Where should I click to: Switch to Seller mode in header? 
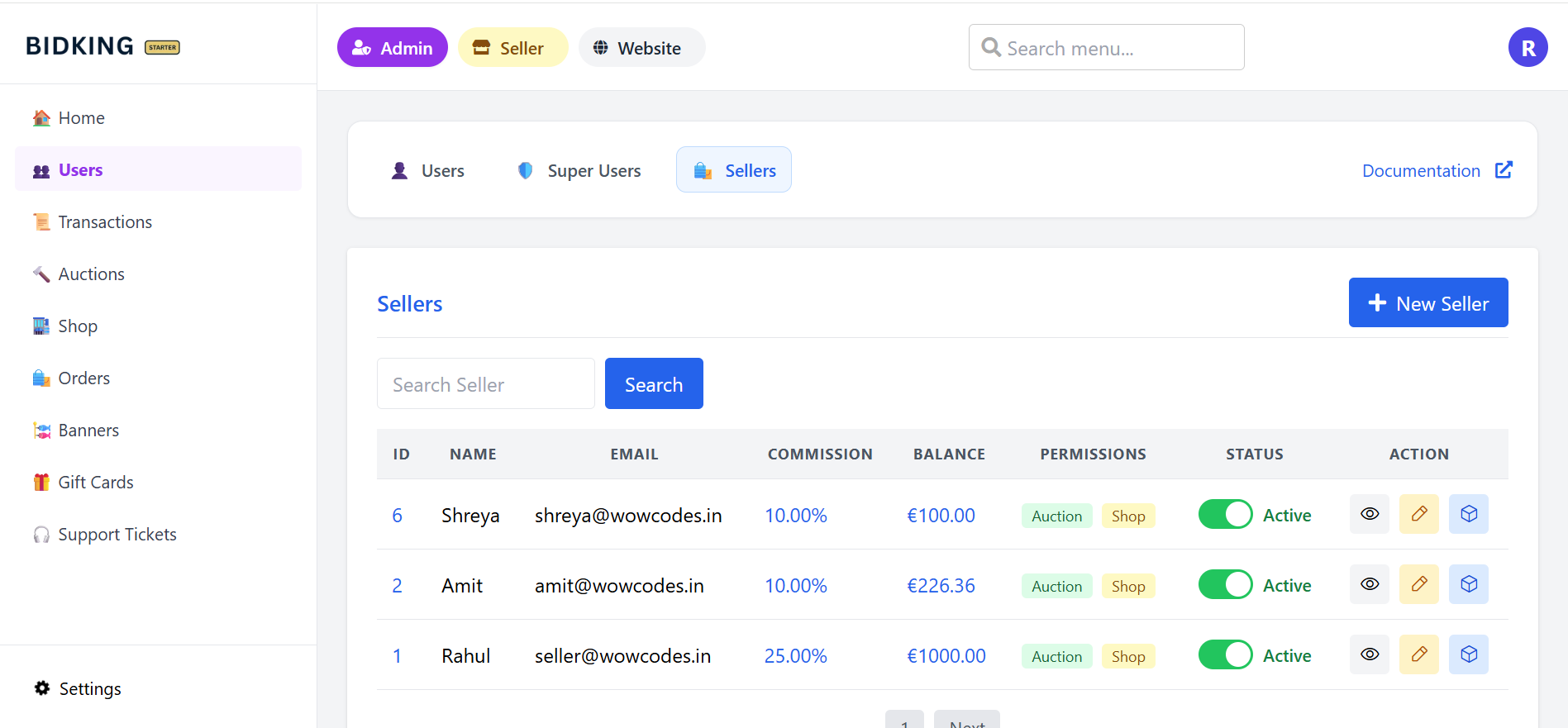(x=512, y=48)
